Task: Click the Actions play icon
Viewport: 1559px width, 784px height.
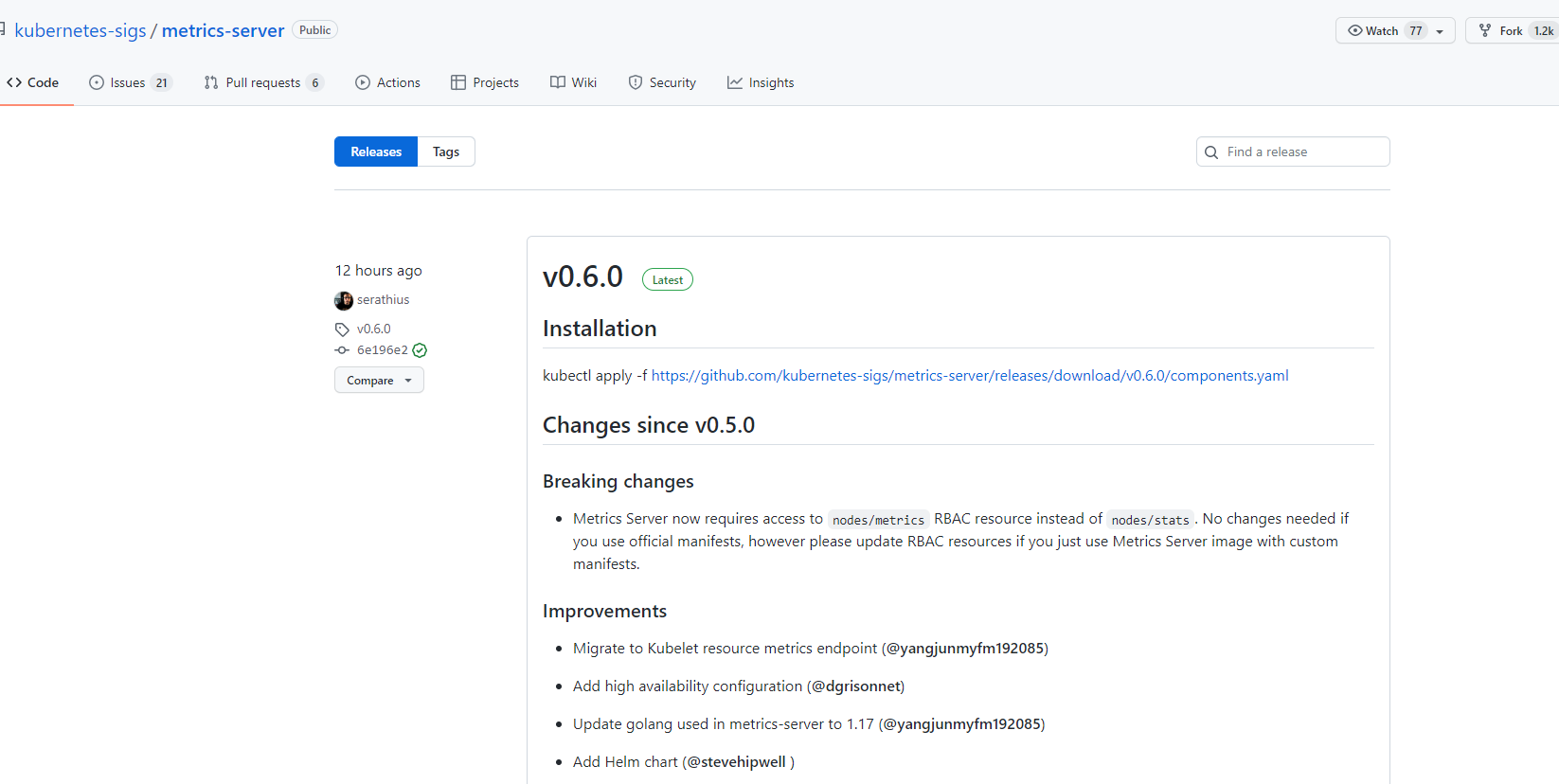Action: tap(363, 82)
